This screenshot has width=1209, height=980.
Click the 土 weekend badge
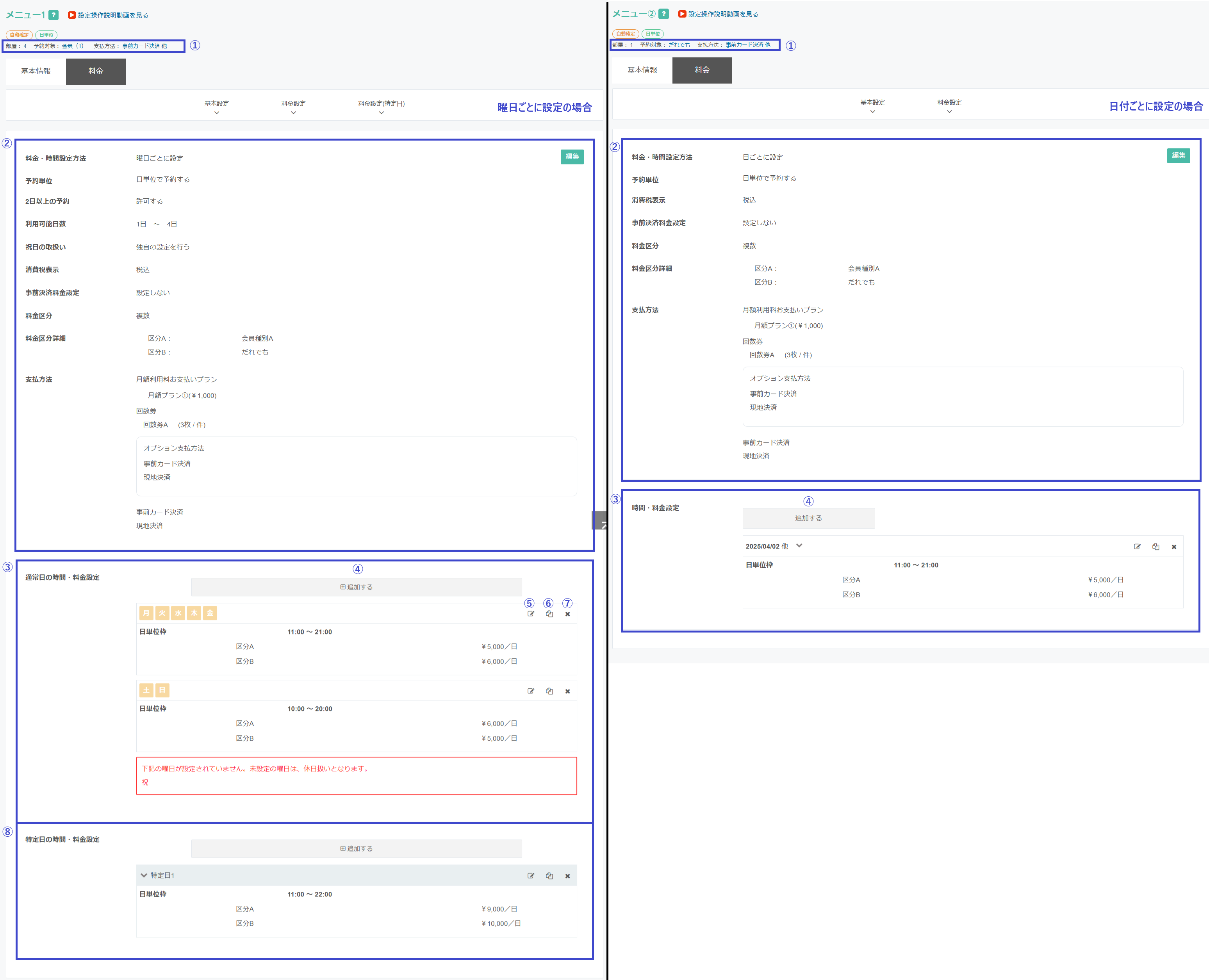point(146,690)
